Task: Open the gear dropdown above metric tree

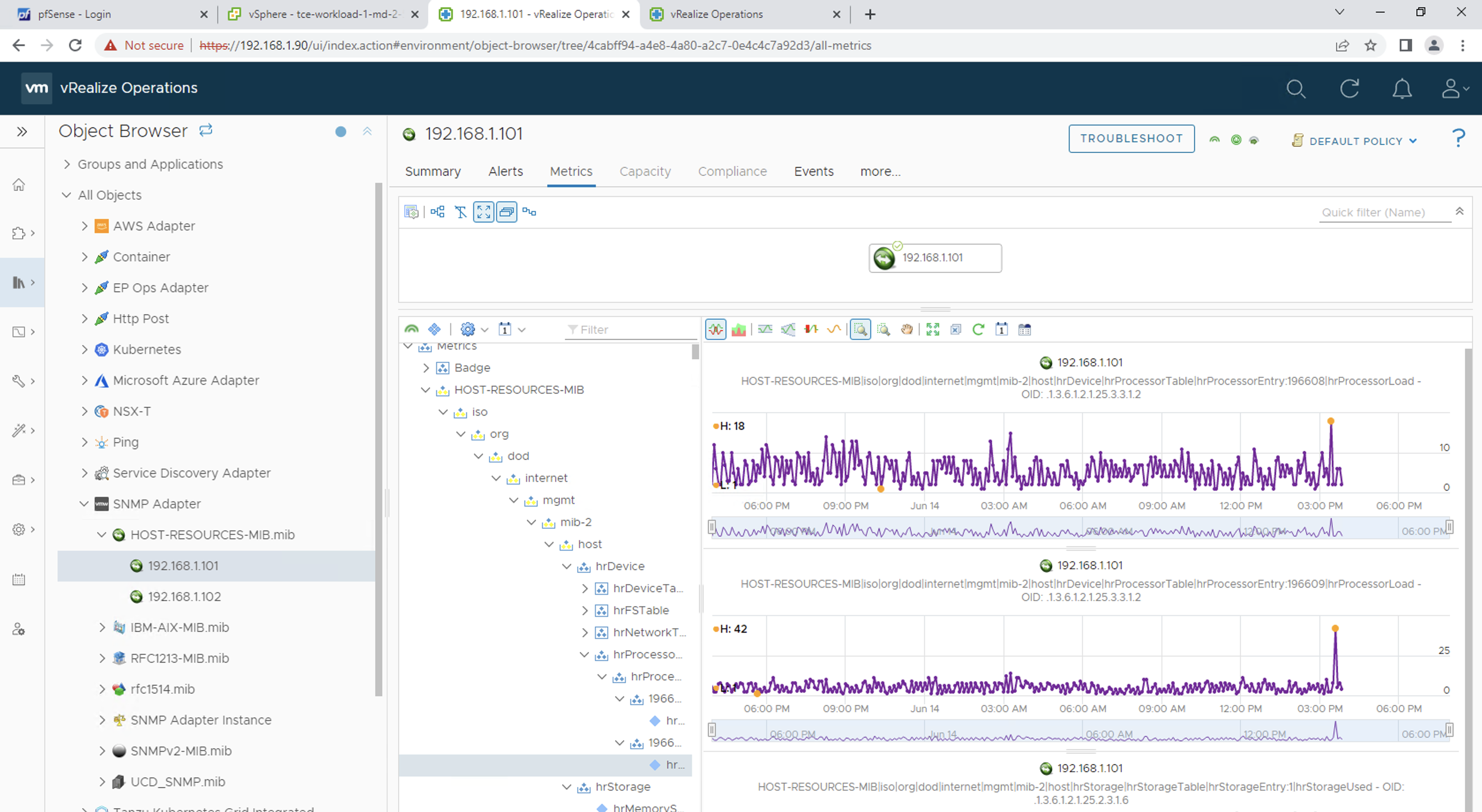Action: coord(474,330)
